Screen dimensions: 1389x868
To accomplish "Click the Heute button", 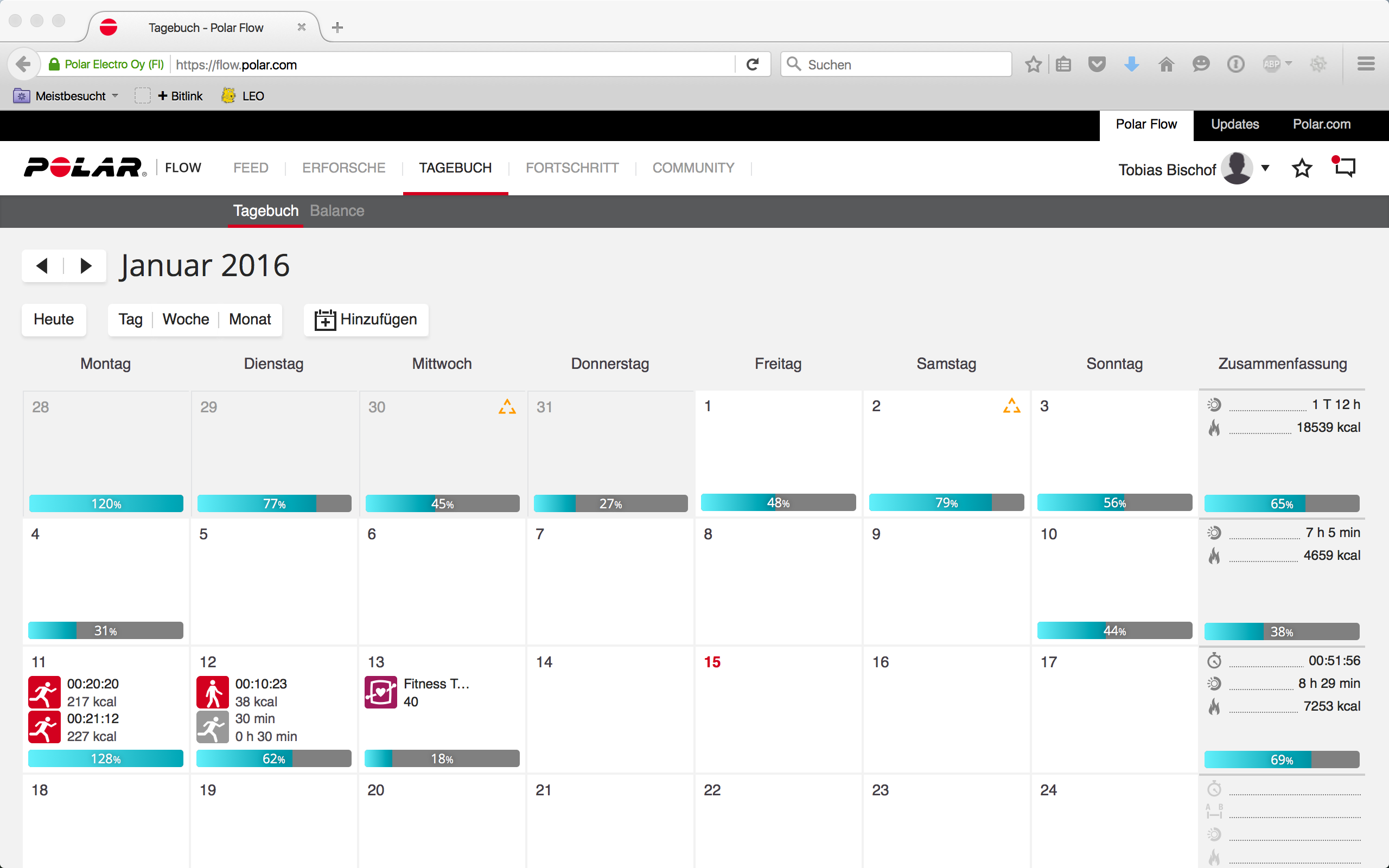I will pyautogui.click(x=54, y=319).
